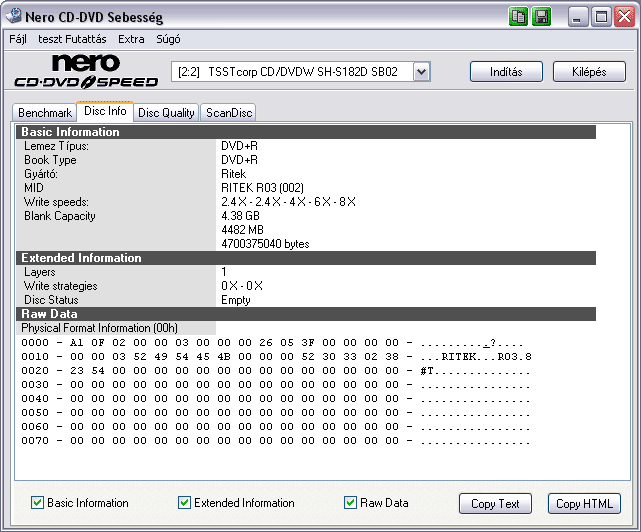The height and width of the screenshot is (532, 641).
Task: Open the ScanDisc tab
Action: point(229,112)
